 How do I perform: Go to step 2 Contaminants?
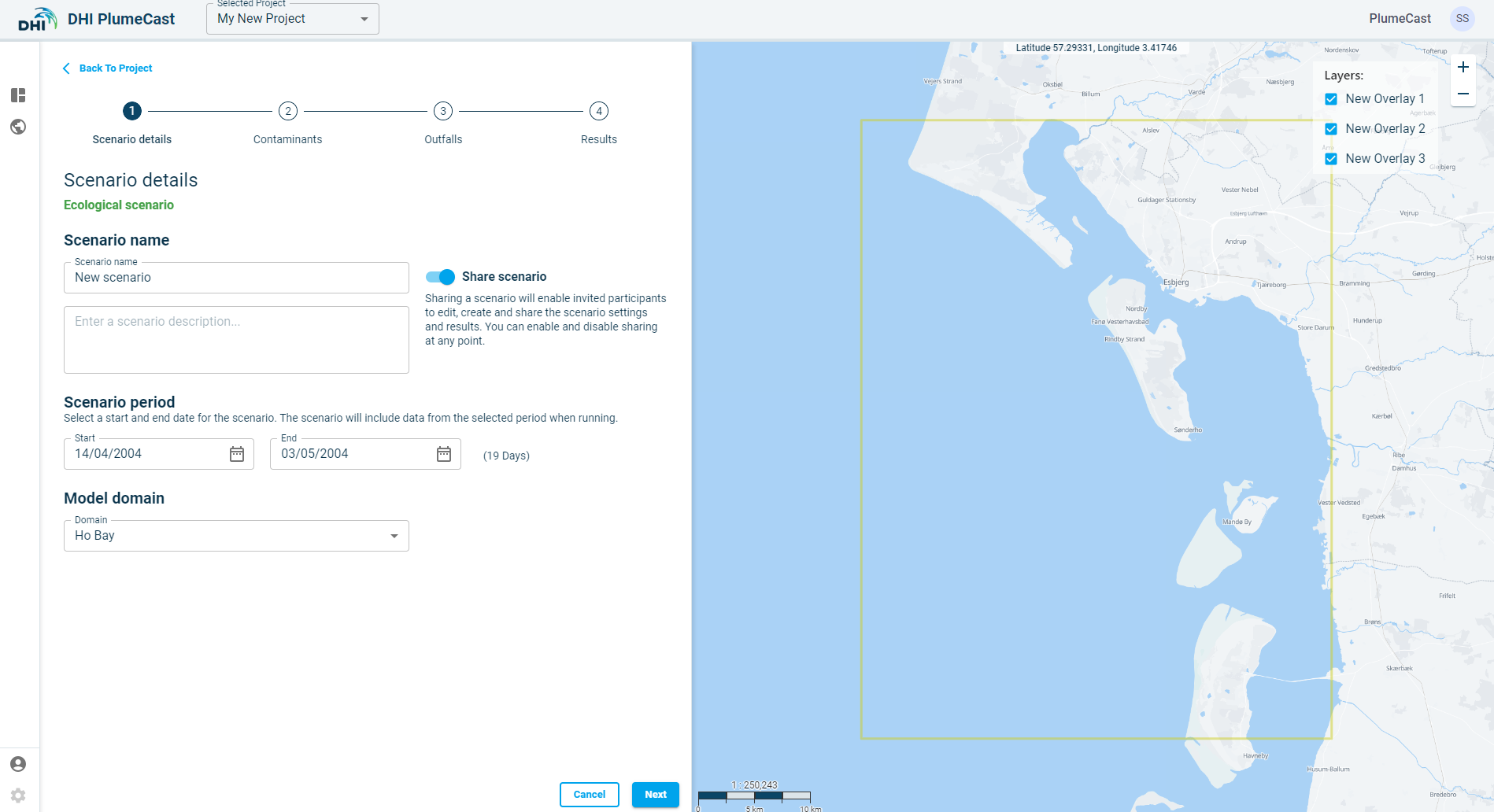(x=288, y=112)
